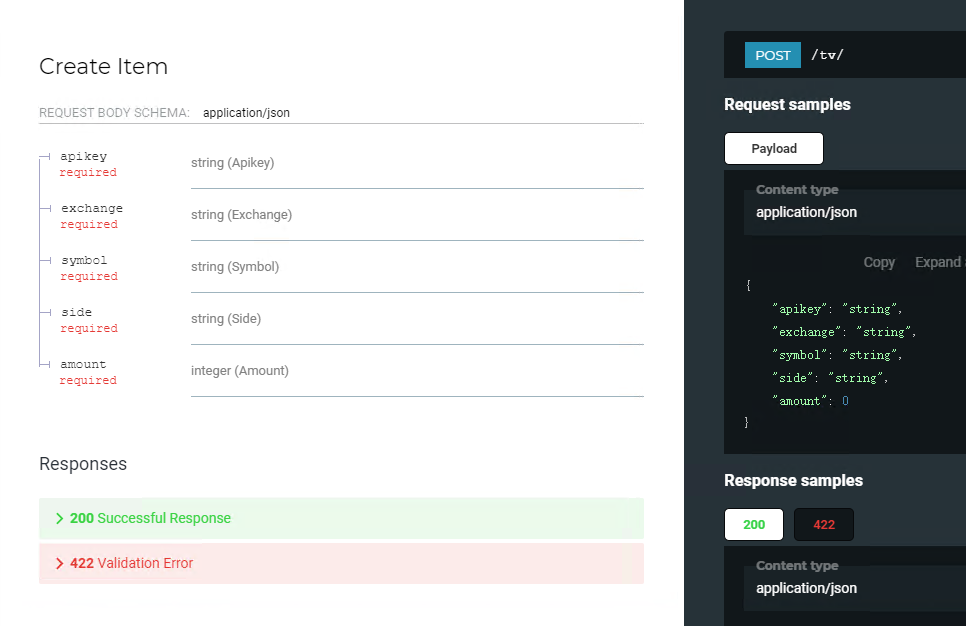Image resolution: width=966 pixels, height=626 pixels.
Task: Copy the request sample JSON
Action: click(879, 262)
